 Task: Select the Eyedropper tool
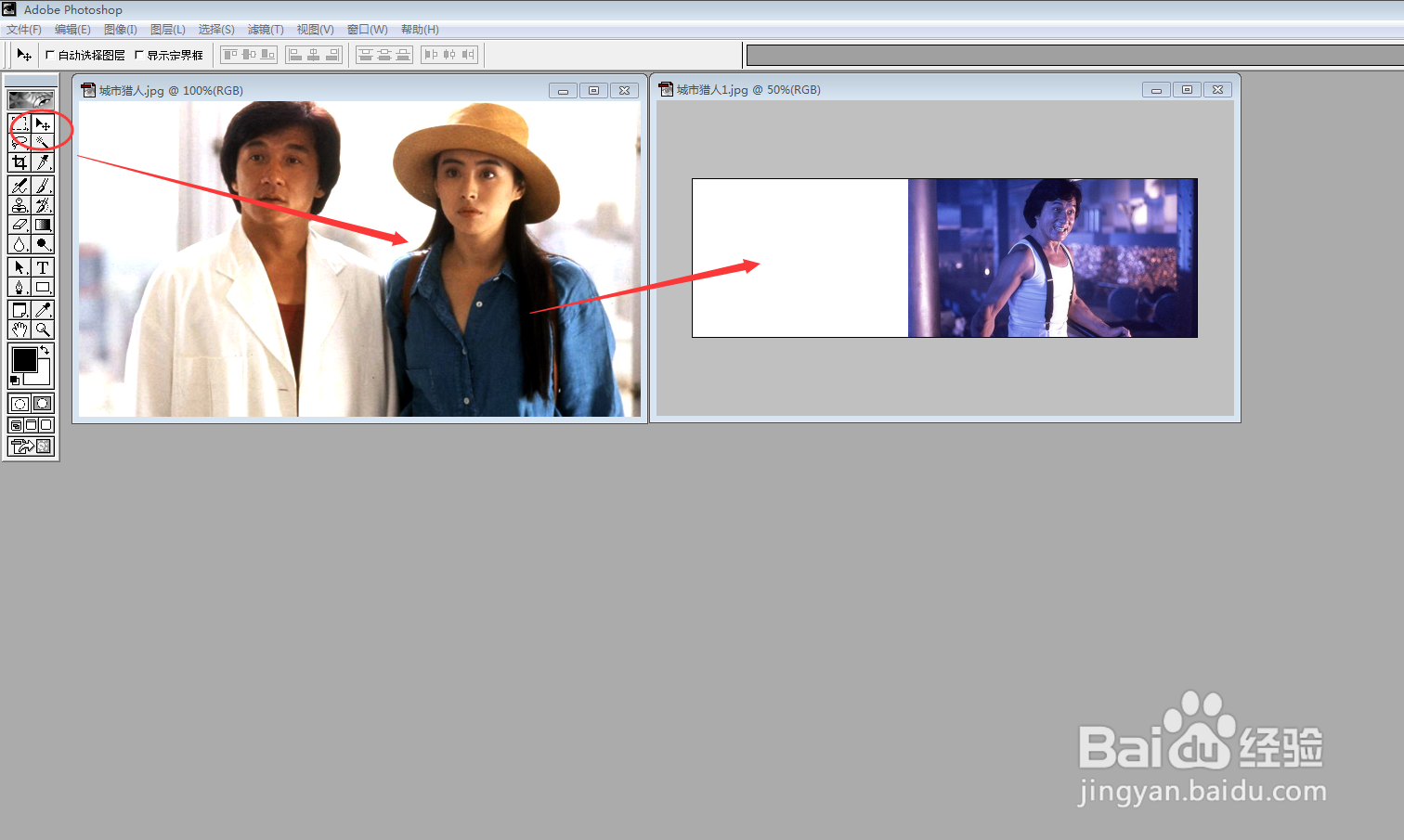pos(43,310)
